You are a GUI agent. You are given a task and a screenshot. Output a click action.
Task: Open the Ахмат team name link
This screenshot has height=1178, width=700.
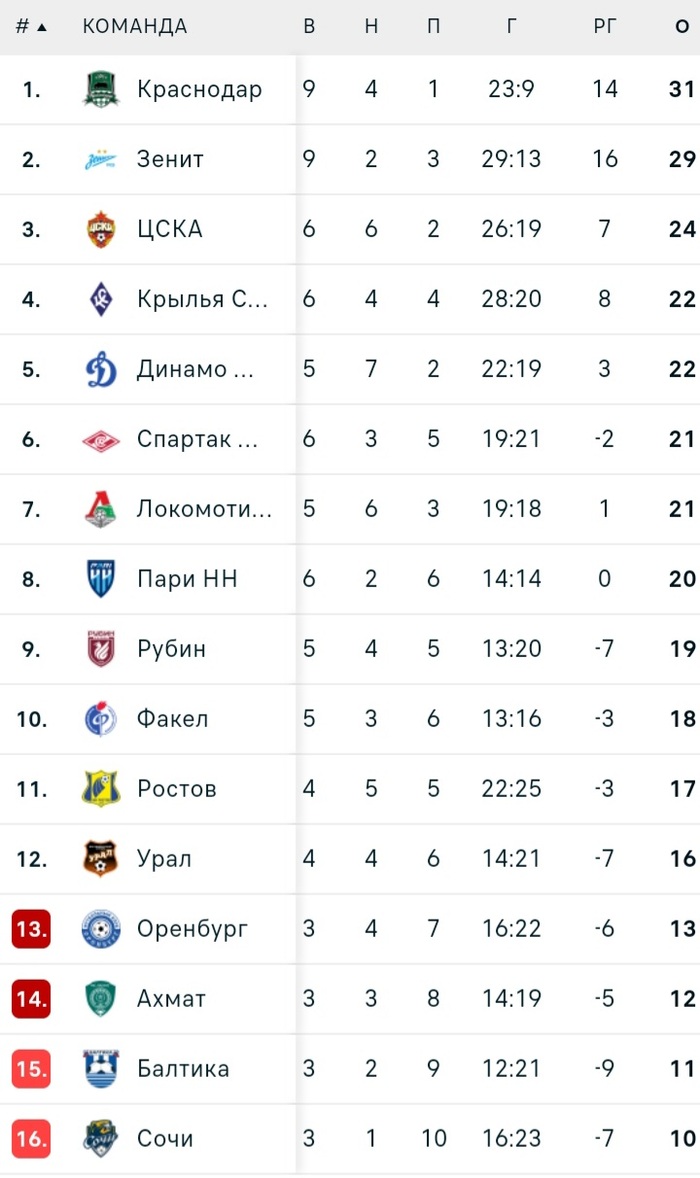click(172, 999)
